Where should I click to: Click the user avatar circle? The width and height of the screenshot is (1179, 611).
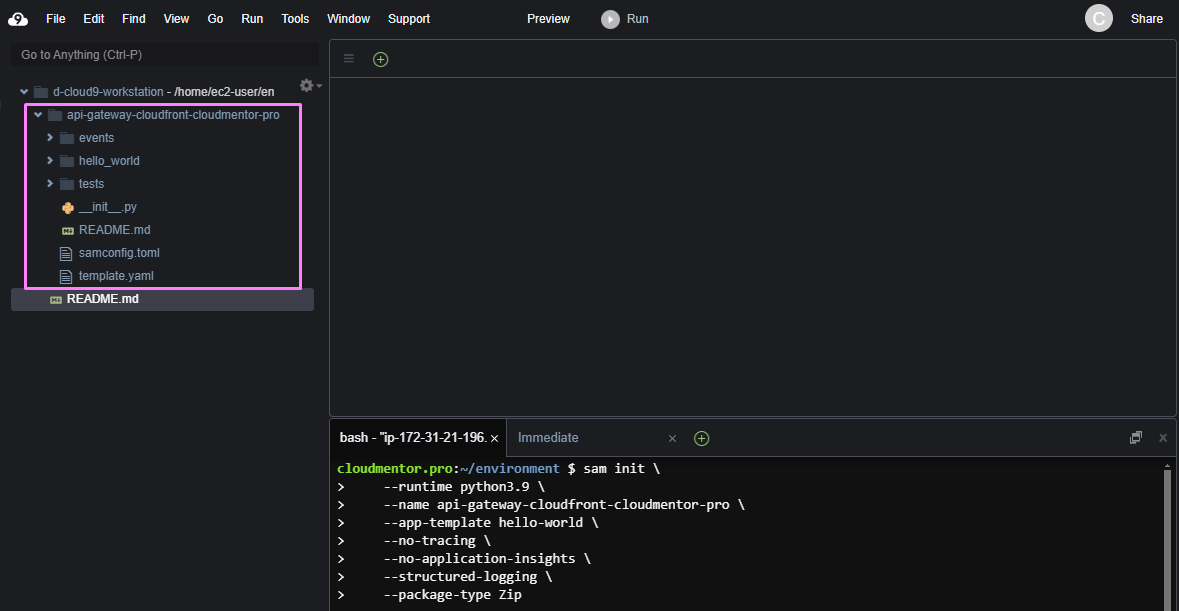coord(1098,18)
